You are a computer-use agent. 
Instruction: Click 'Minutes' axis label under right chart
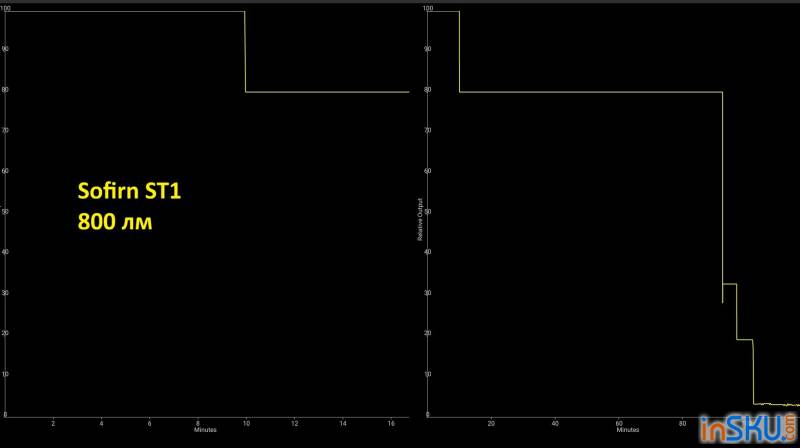coord(628,430)
